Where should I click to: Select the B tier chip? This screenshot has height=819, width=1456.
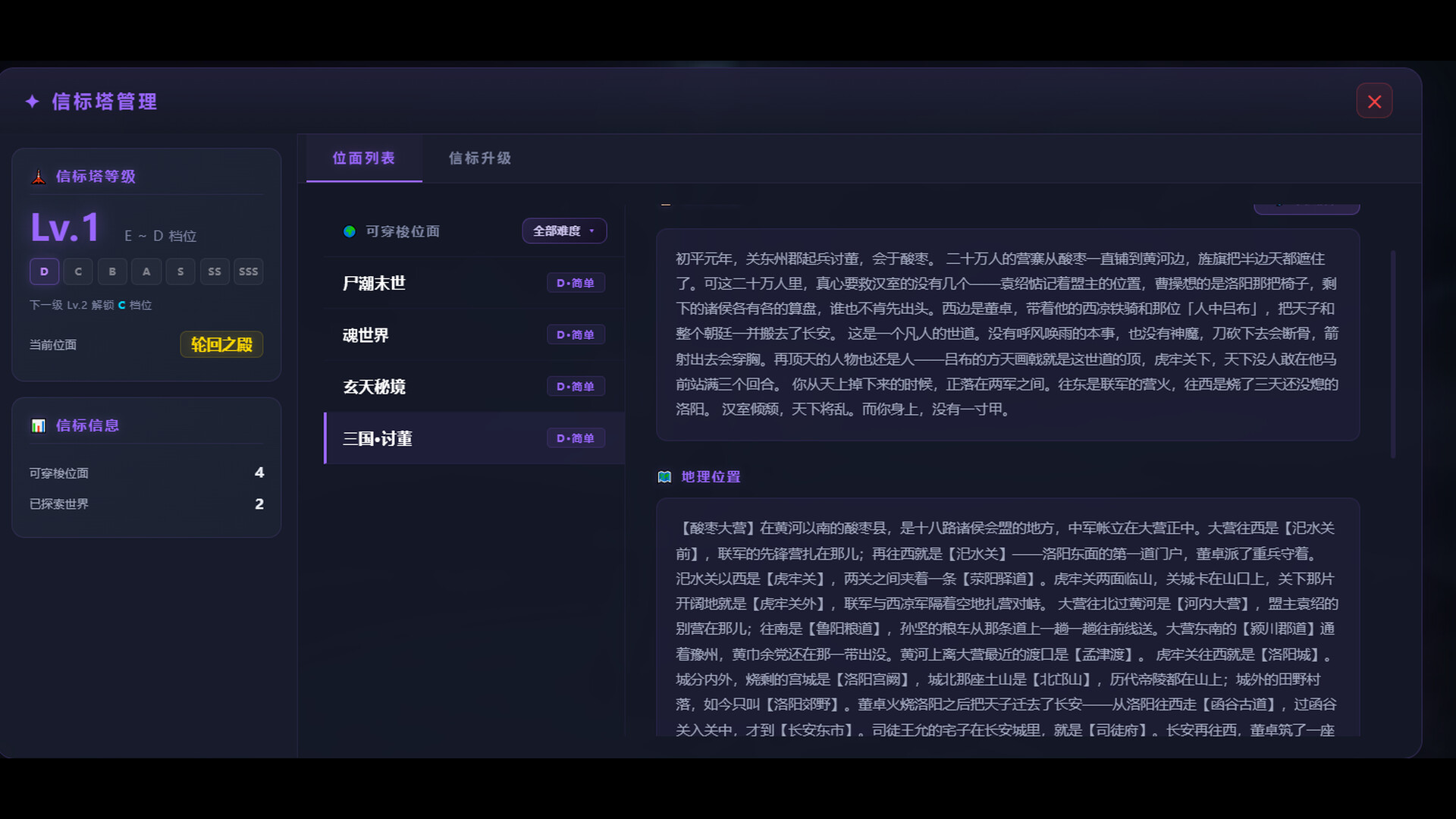point(112,271)
